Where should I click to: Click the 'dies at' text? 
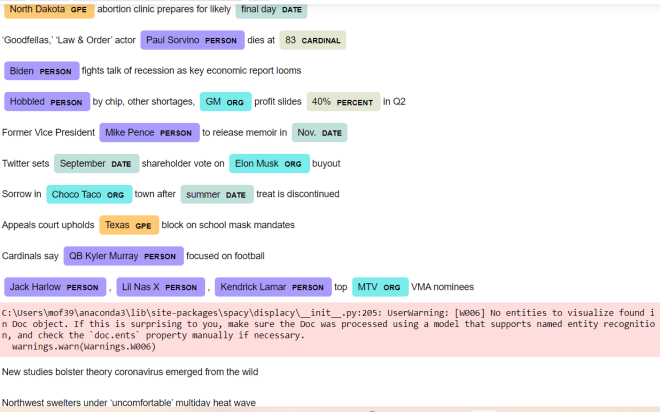[x=261, y=40]
